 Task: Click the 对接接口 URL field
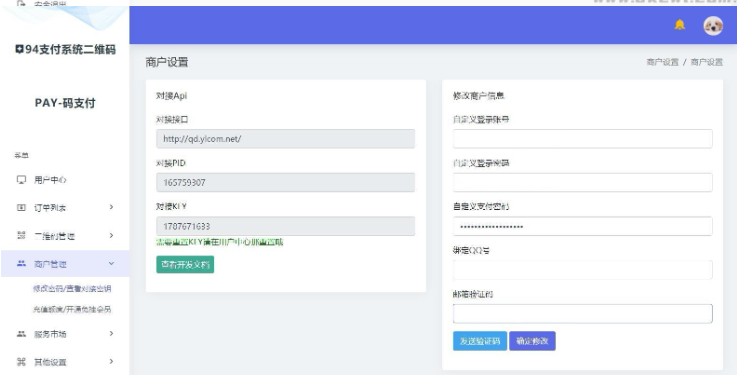coord(286,139)
